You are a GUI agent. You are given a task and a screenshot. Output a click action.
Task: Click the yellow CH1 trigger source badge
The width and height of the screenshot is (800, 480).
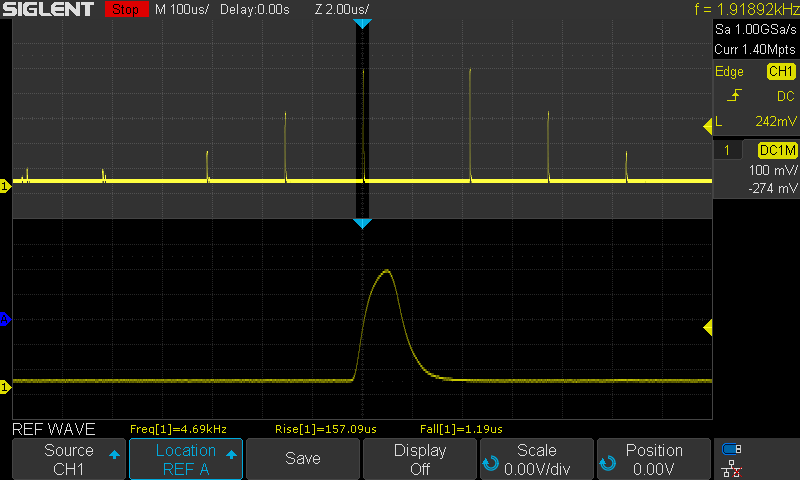coord(781,71)
